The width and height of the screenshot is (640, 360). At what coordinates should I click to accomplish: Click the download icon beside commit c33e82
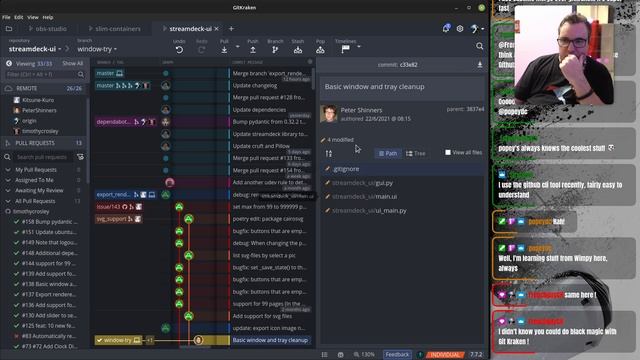click(480, 64)
